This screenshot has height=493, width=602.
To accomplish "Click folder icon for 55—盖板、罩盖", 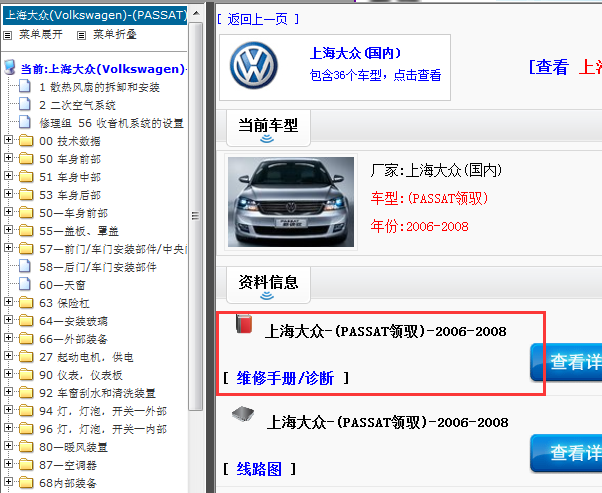I will pos(26,230).
